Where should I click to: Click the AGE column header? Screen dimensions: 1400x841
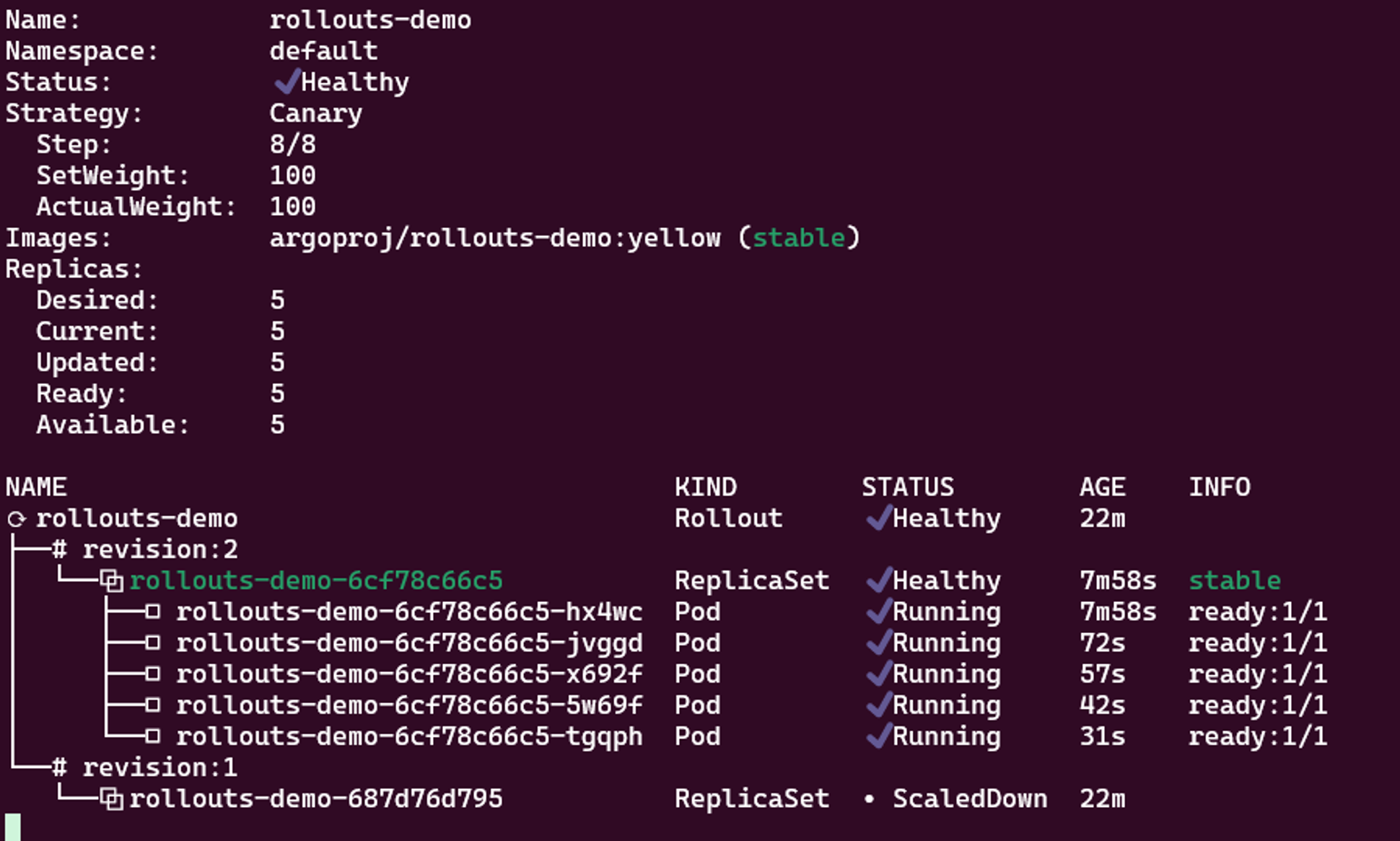click(1102, 487)
